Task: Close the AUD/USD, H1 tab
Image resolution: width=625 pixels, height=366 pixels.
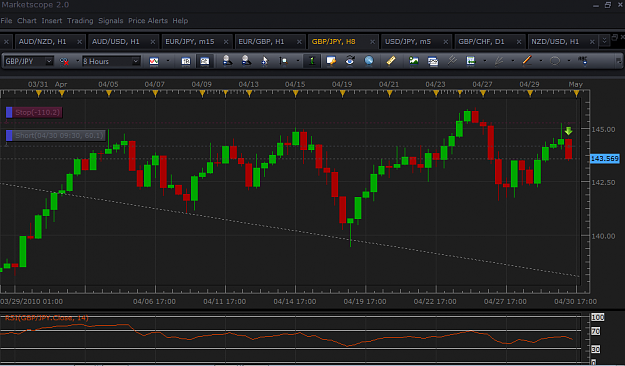Action: [153, 41]
